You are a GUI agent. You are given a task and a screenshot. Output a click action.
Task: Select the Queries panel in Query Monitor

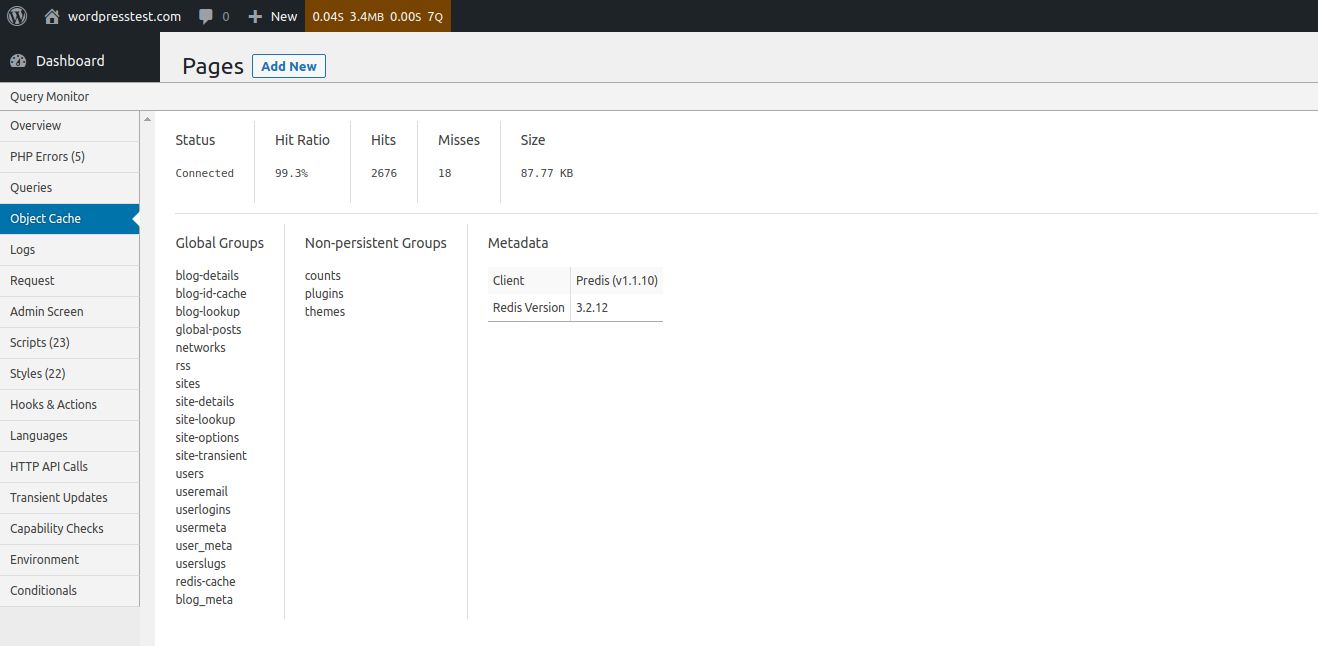click(31, 187)
